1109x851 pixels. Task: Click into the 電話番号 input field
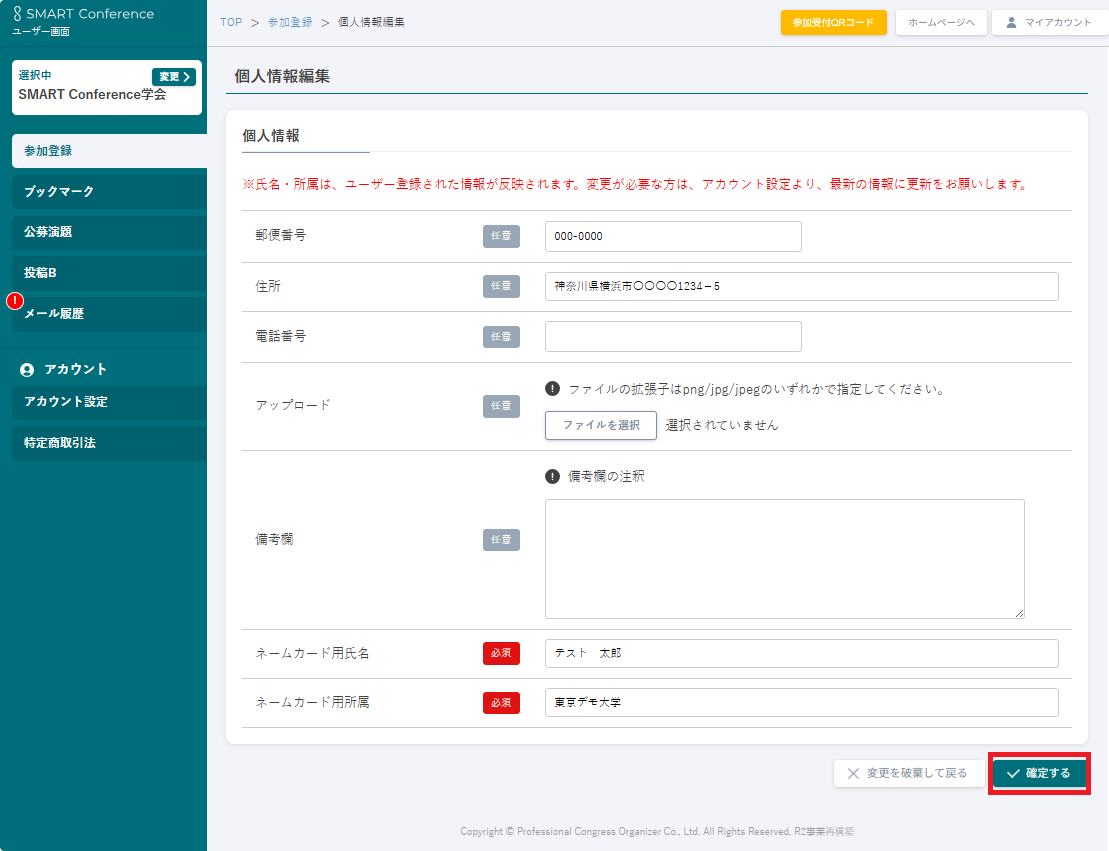click(673, 337)
